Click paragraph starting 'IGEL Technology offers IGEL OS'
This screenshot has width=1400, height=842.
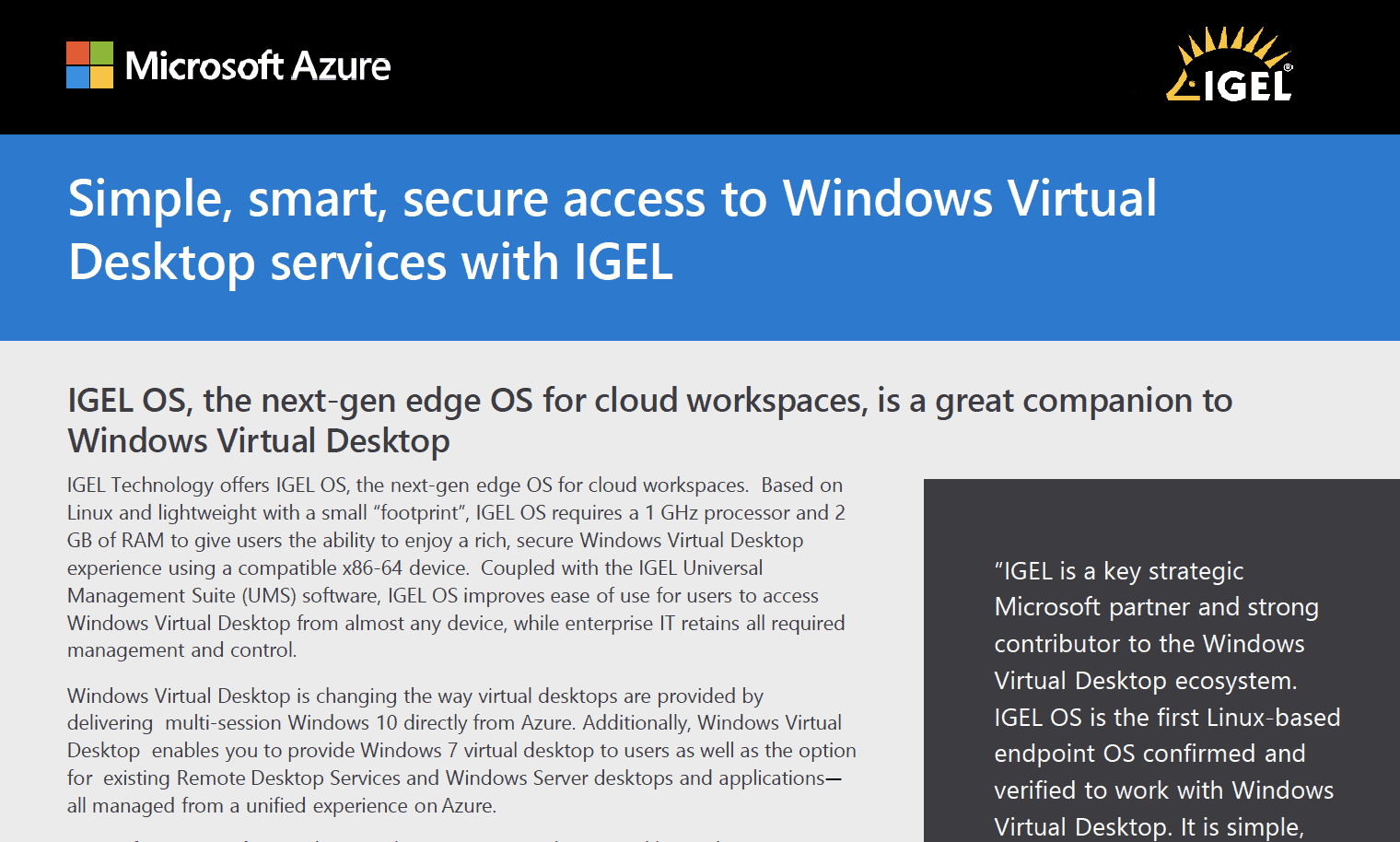coord(456,567)
